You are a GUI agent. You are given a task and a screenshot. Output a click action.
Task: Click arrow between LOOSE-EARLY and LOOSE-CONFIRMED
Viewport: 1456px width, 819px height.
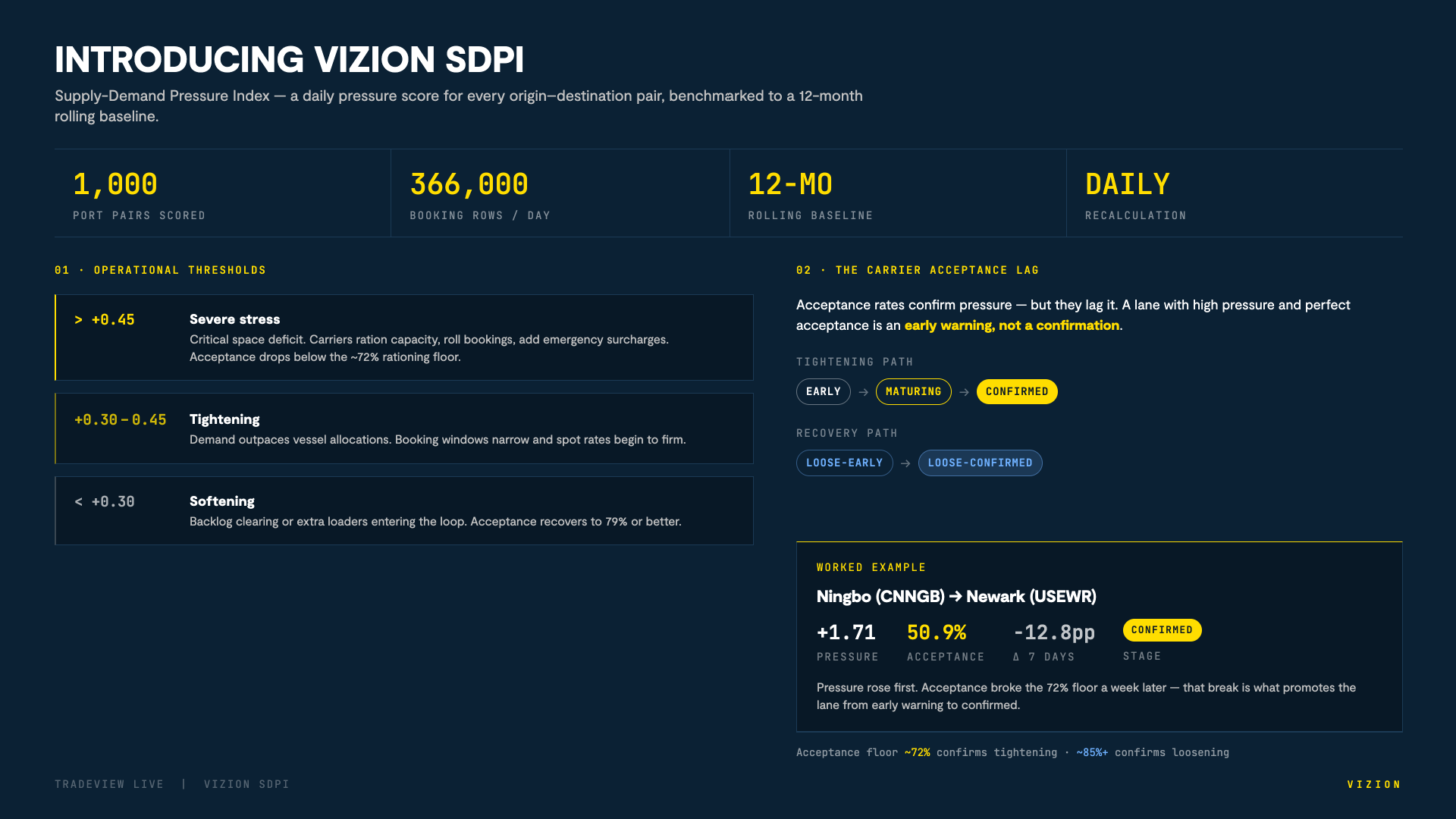905,463
